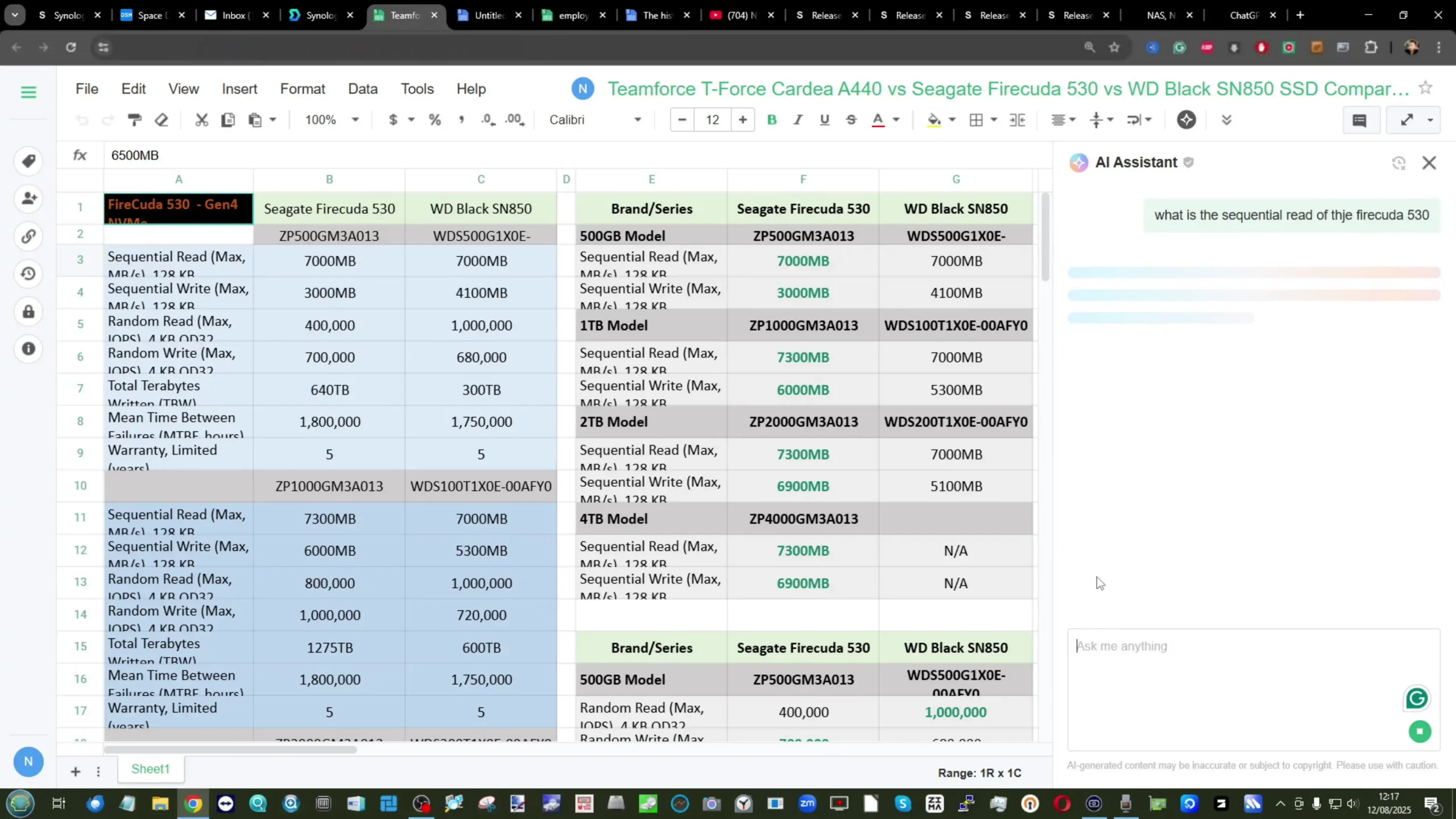This screenshot has width=1456, height=819.
Task: Click the font size 12 field
Action: 713,120
